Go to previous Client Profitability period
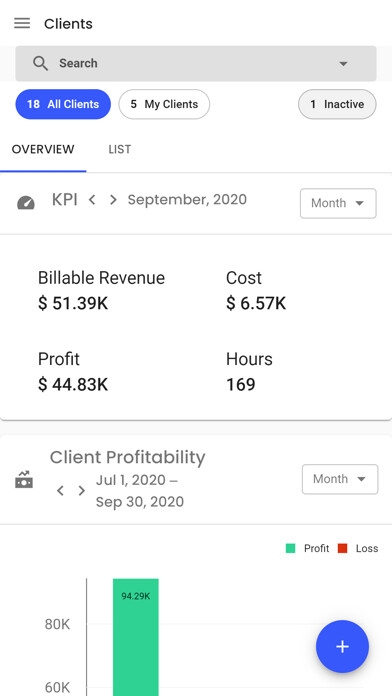The image size is (392, 696). (x=60, y=490)
